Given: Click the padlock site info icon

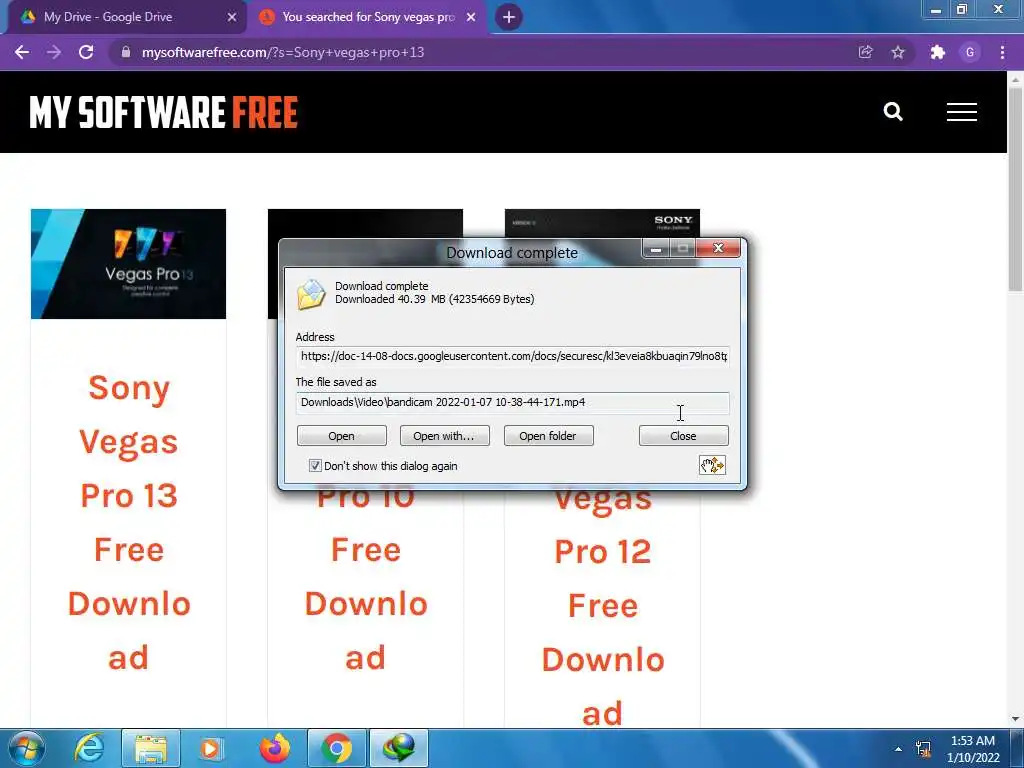Looking at the screenshot, I should (126, 52).
